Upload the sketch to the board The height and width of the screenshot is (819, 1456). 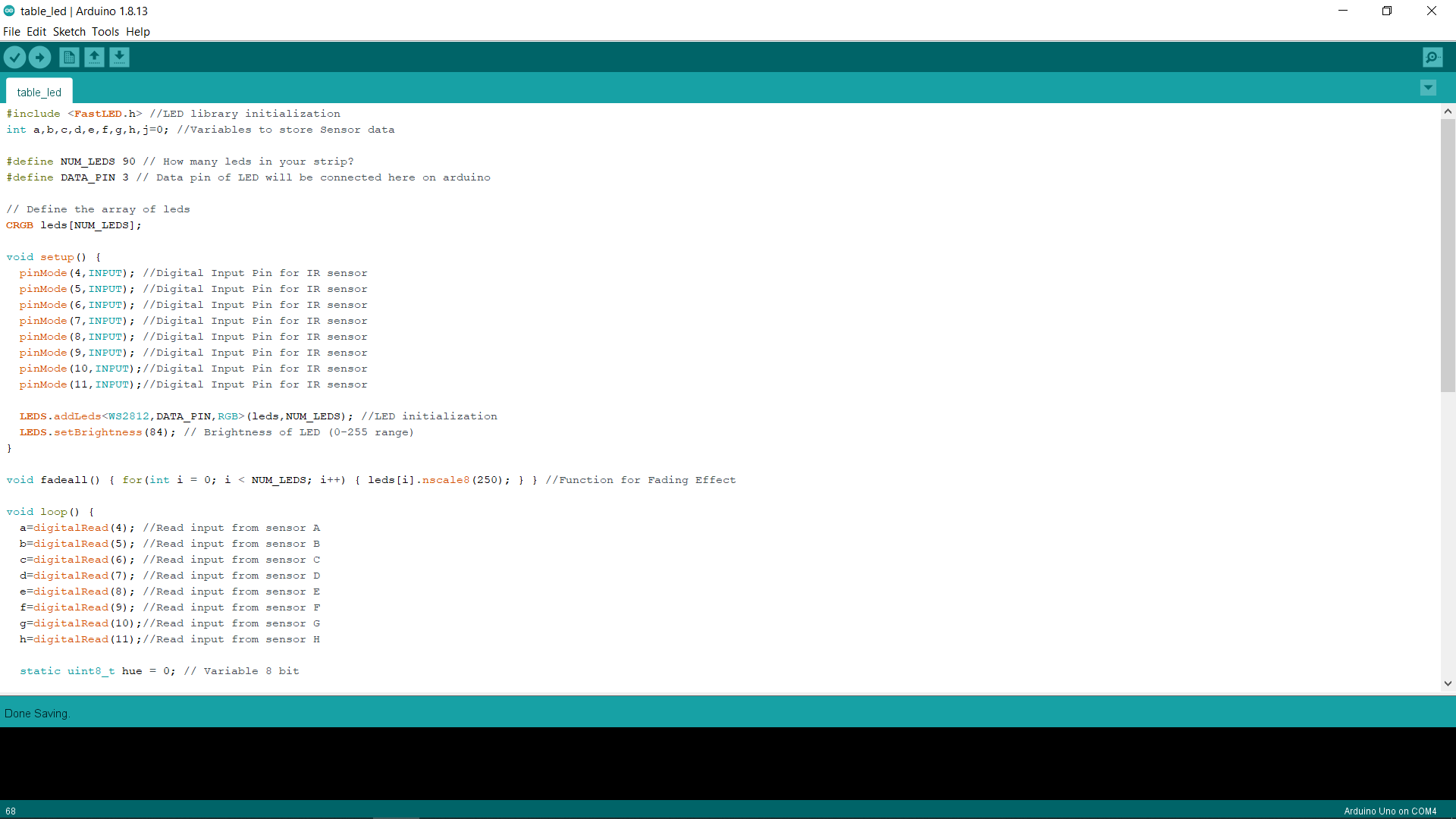pos(39,57)
